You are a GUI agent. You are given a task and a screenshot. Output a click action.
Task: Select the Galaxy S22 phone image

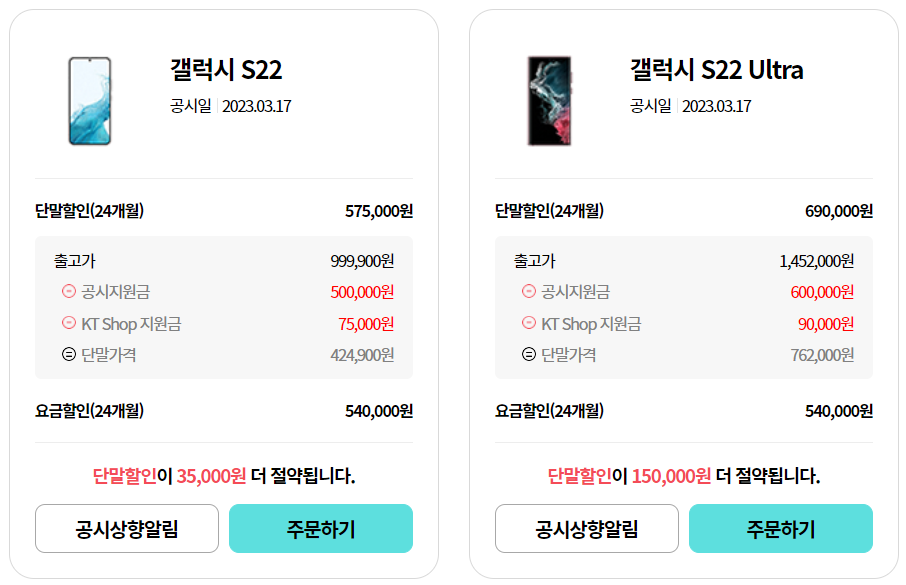point(90,100)
